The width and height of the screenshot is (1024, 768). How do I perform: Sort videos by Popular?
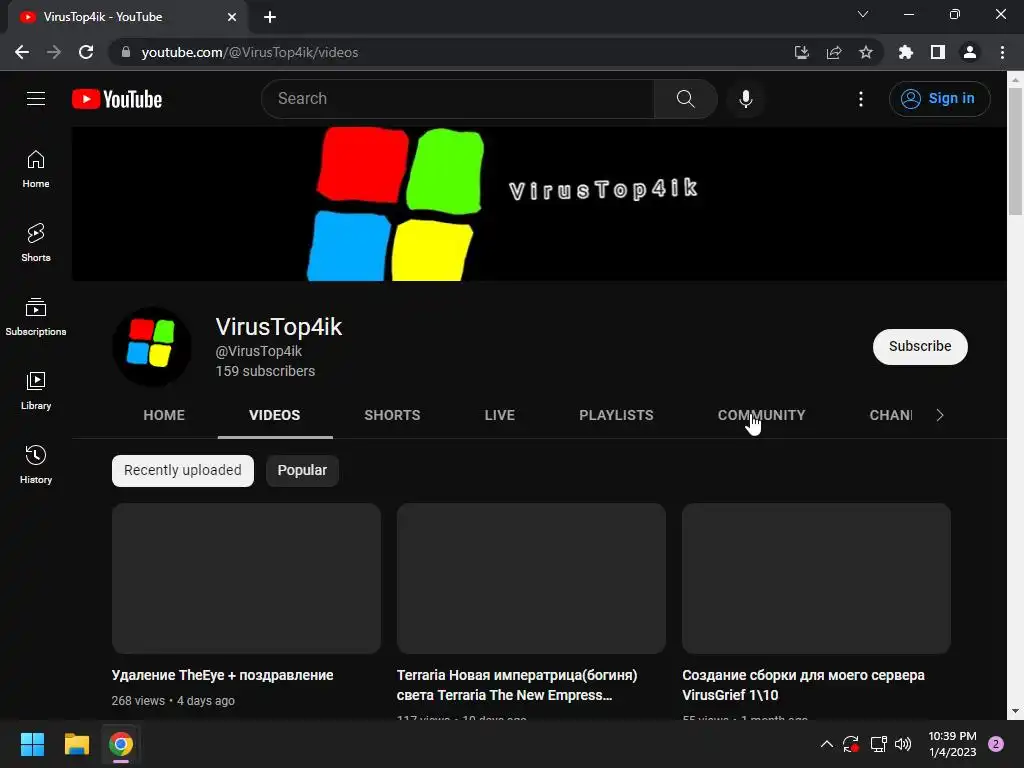pos(302,471)
